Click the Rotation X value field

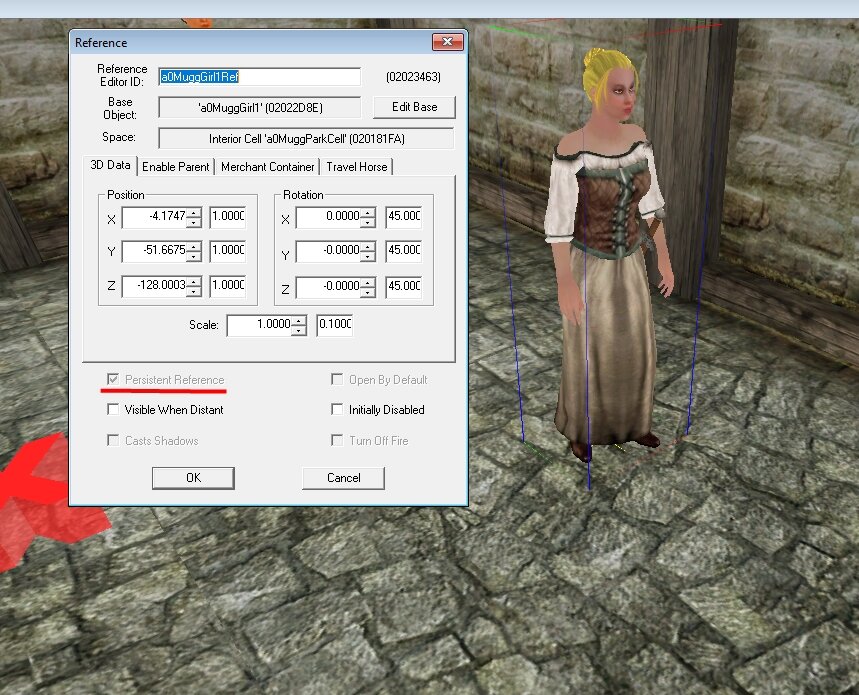pyautogui.click(x=328, y=217)
